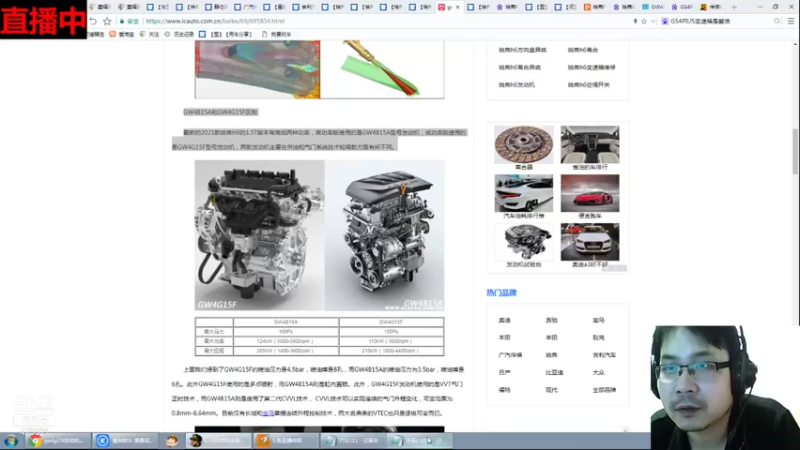Select the 大众 brand link
This screenshot has height=450, width=800.
tap(598, 372)
